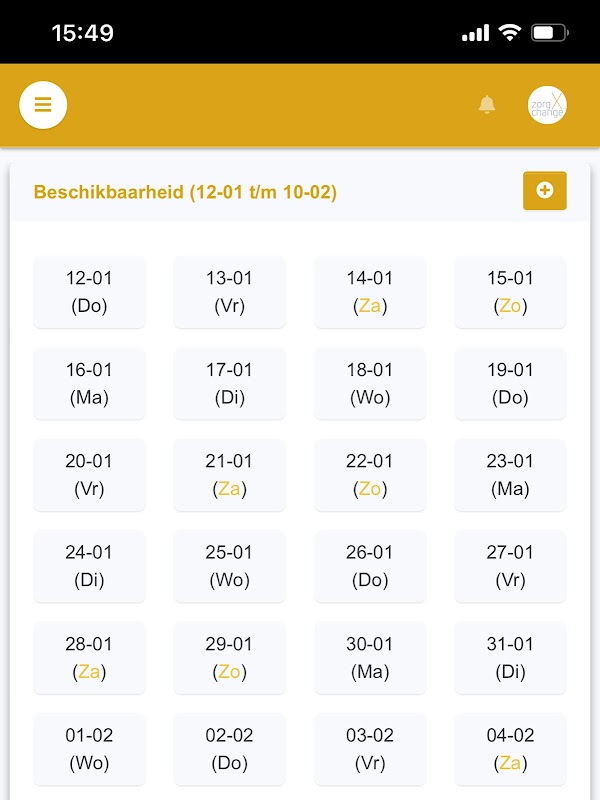Select 23-01 (Ma) day

(x=510, y=475)
